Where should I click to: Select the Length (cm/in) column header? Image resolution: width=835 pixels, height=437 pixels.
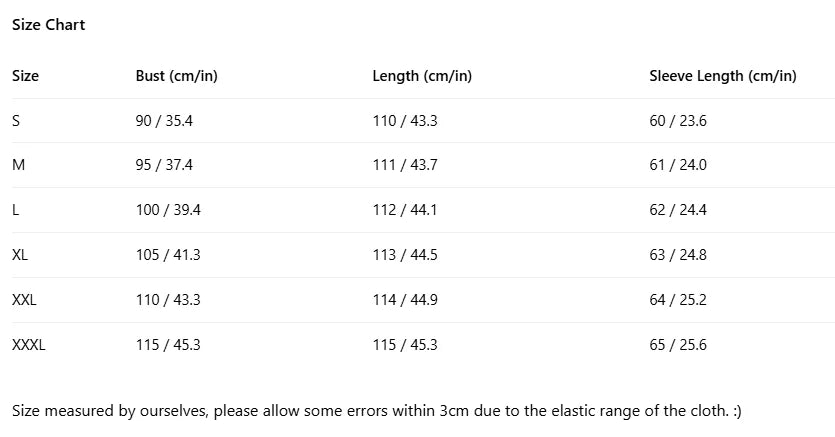click(x=422, y=76)
